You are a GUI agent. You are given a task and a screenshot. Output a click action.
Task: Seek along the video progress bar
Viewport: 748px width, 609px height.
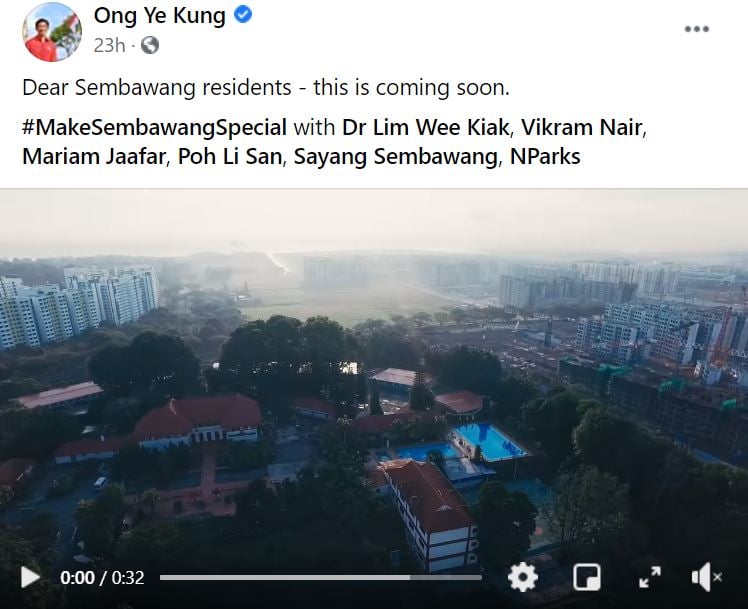321,578
